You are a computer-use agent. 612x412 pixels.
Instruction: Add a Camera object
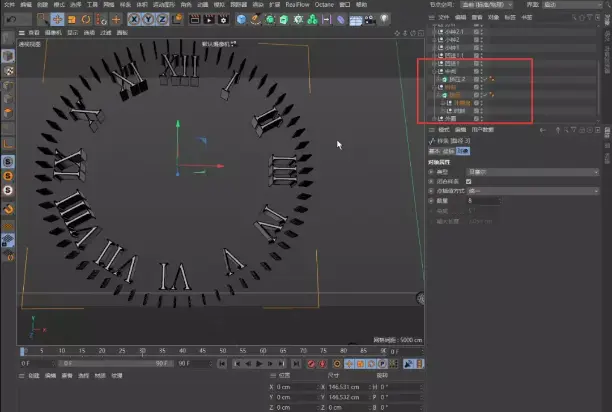[x=370, y=19]
